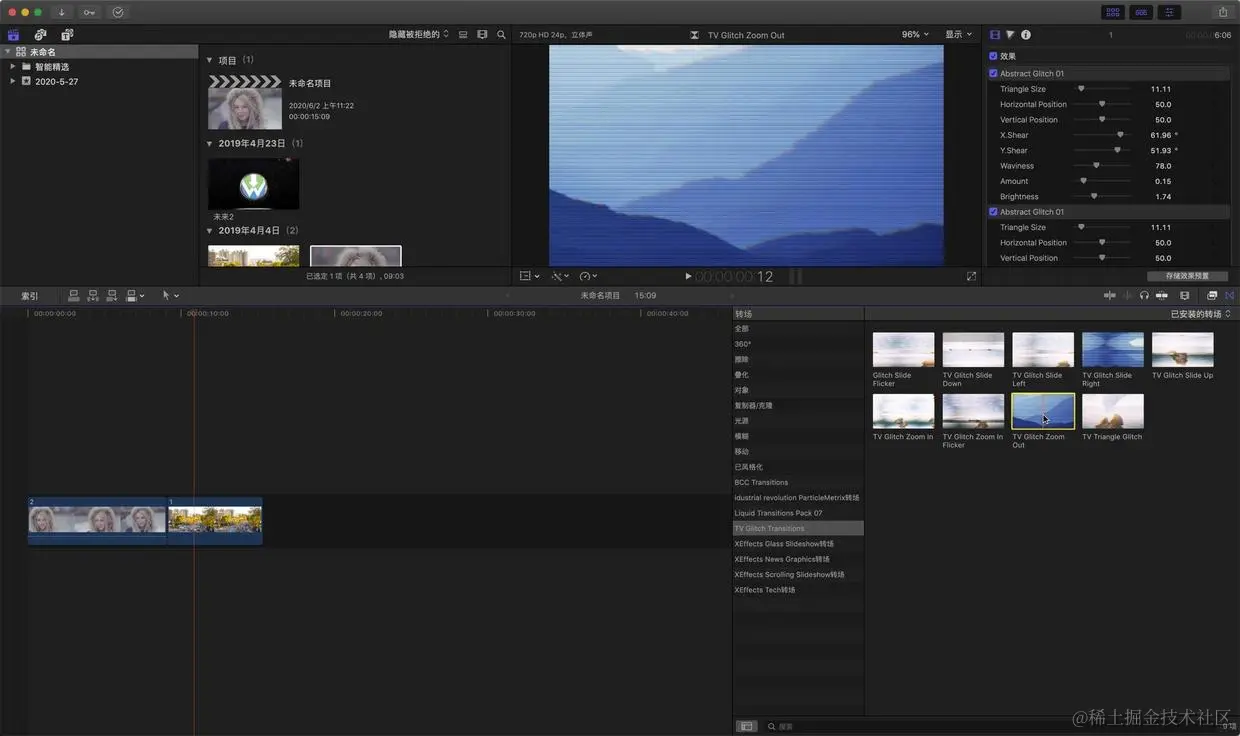Select the 未命名项目 project thumbnail
The height and width of the screenshot is (736, 1240).
click(245, 102)
